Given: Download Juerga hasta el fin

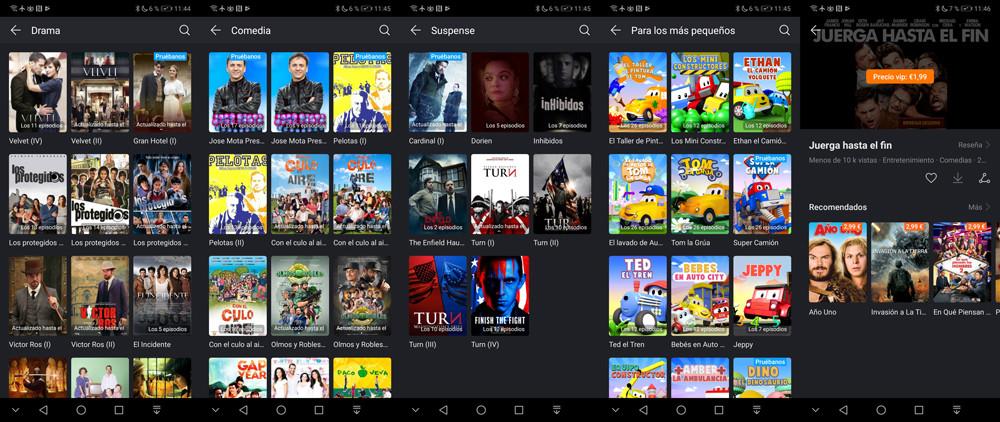Looking at the screenshot, I should click(x=957, y=178).
